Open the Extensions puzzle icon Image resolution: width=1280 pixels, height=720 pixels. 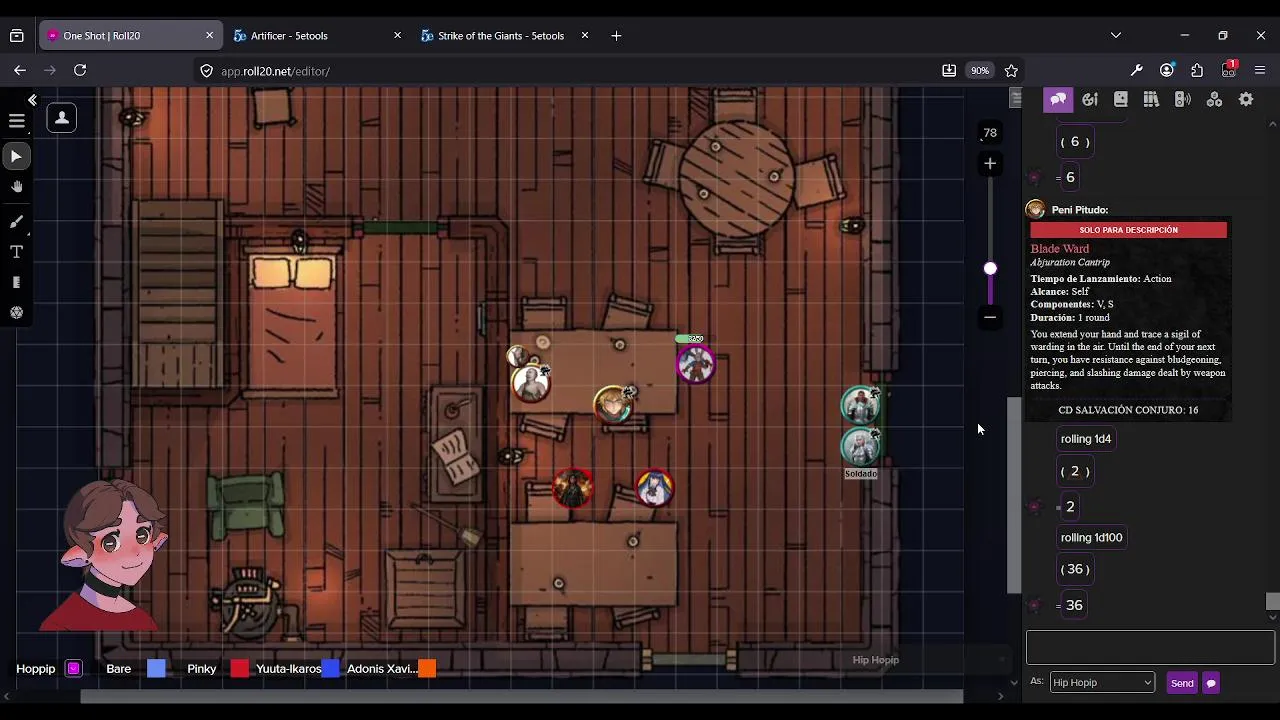[x=1197, y=70]
